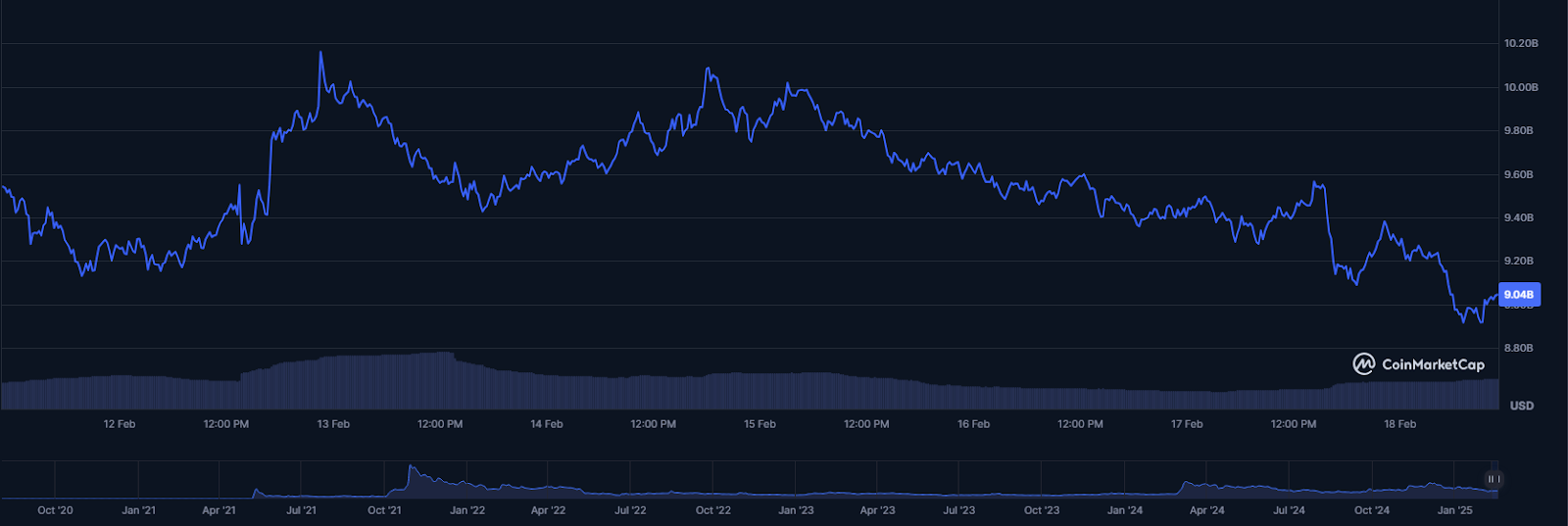Screen dimensions: 1568x526
Task: Click the CoinMarketCap logo icon
Action: (1363, 364)
